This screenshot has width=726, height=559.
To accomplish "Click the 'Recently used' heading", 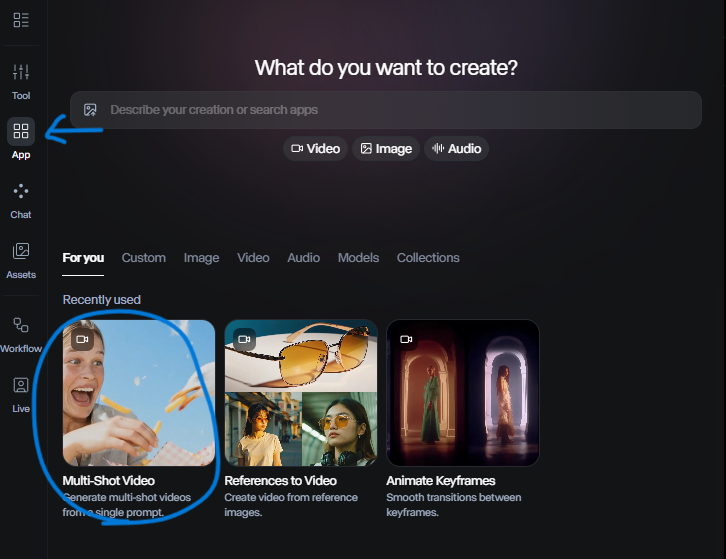I will [x=102, y=300].
